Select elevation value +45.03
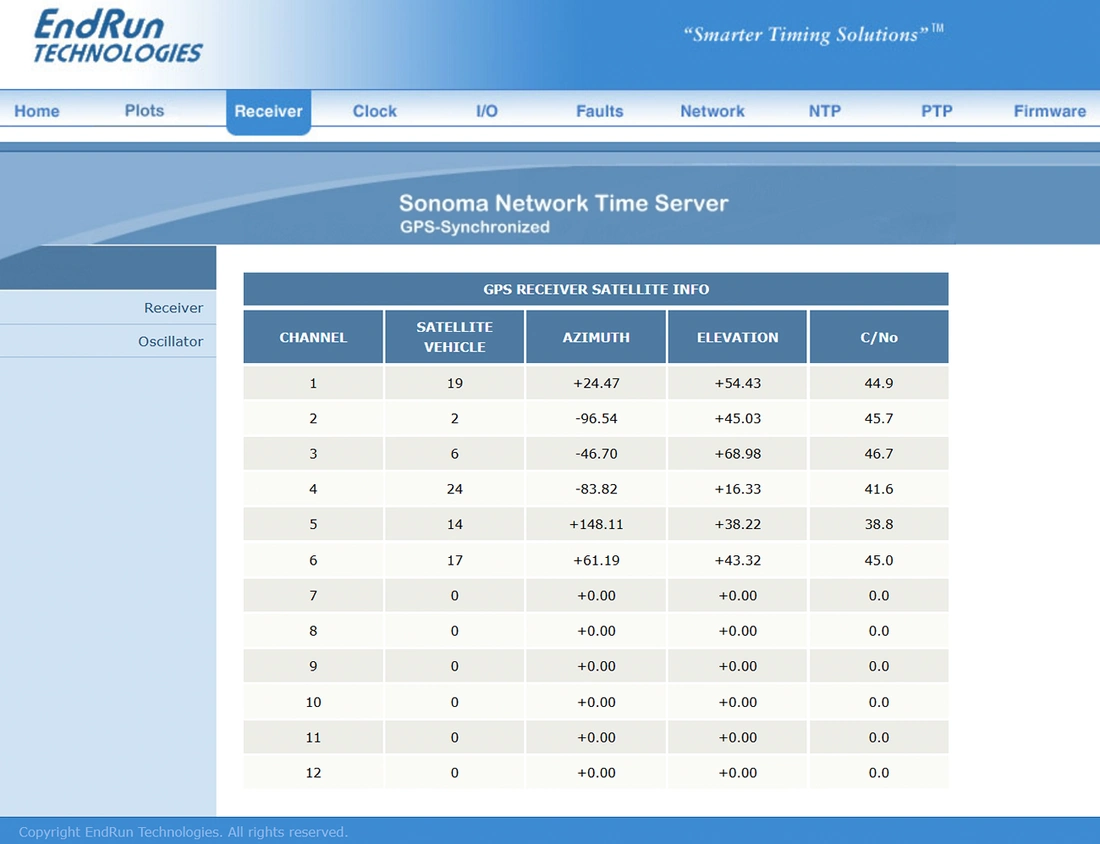1100x844 pixels. click(x=737, y=418)
